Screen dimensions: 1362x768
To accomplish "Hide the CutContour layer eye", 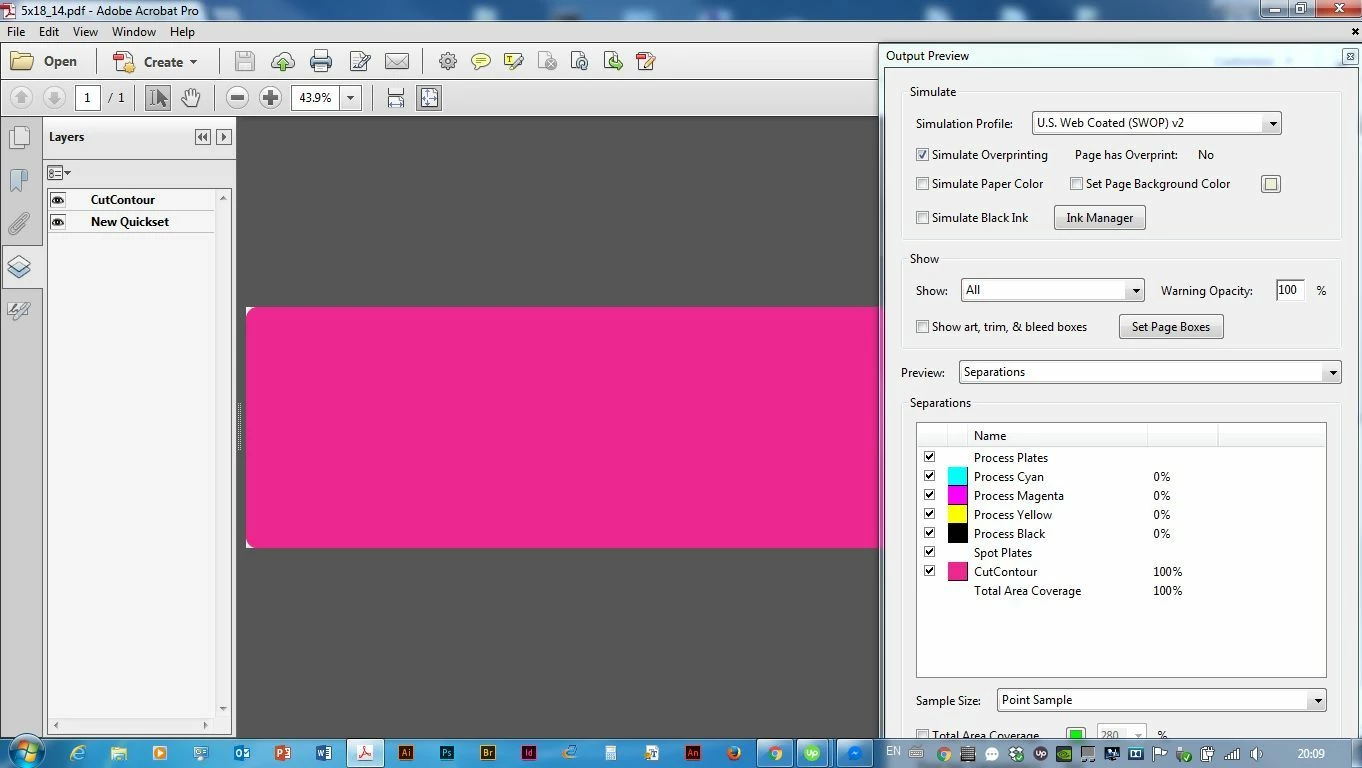I will click(58, 200).
